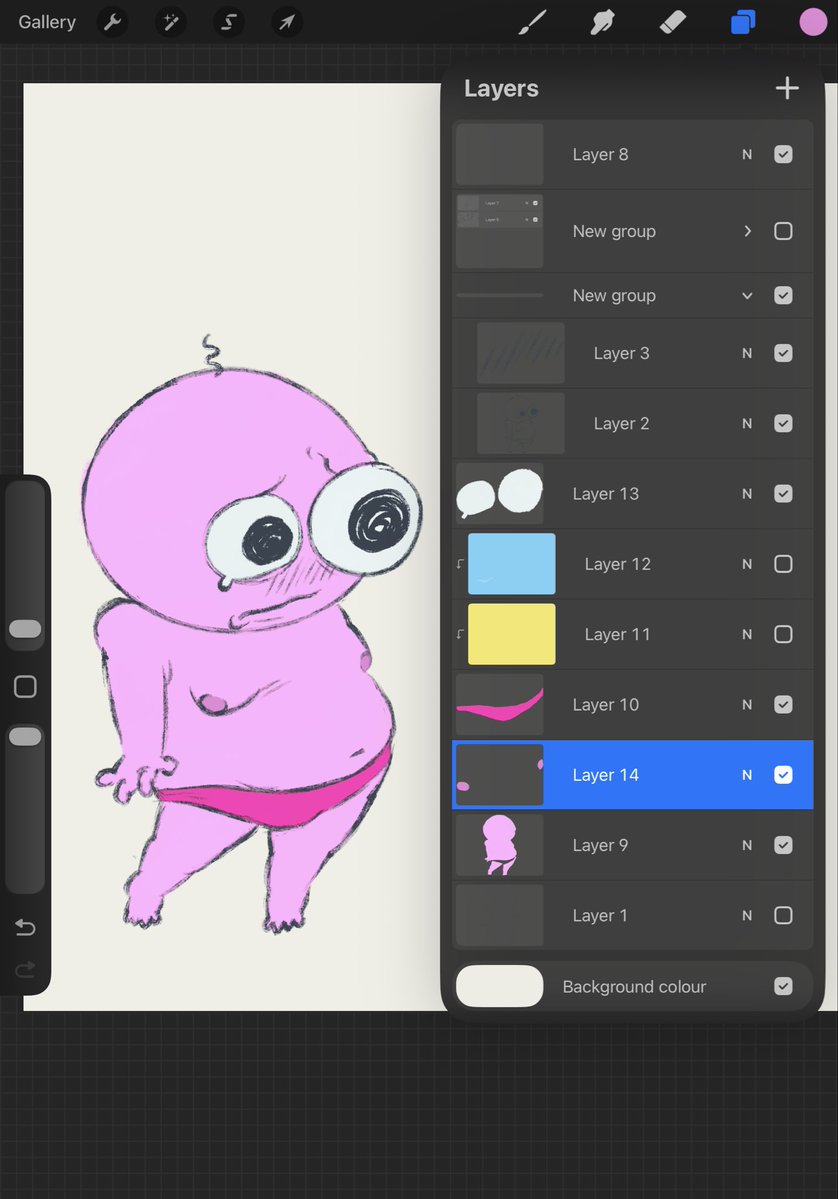Hide the selected Layer 14
The height and width of the screenshot is (1199, 838).
[783, 775]
